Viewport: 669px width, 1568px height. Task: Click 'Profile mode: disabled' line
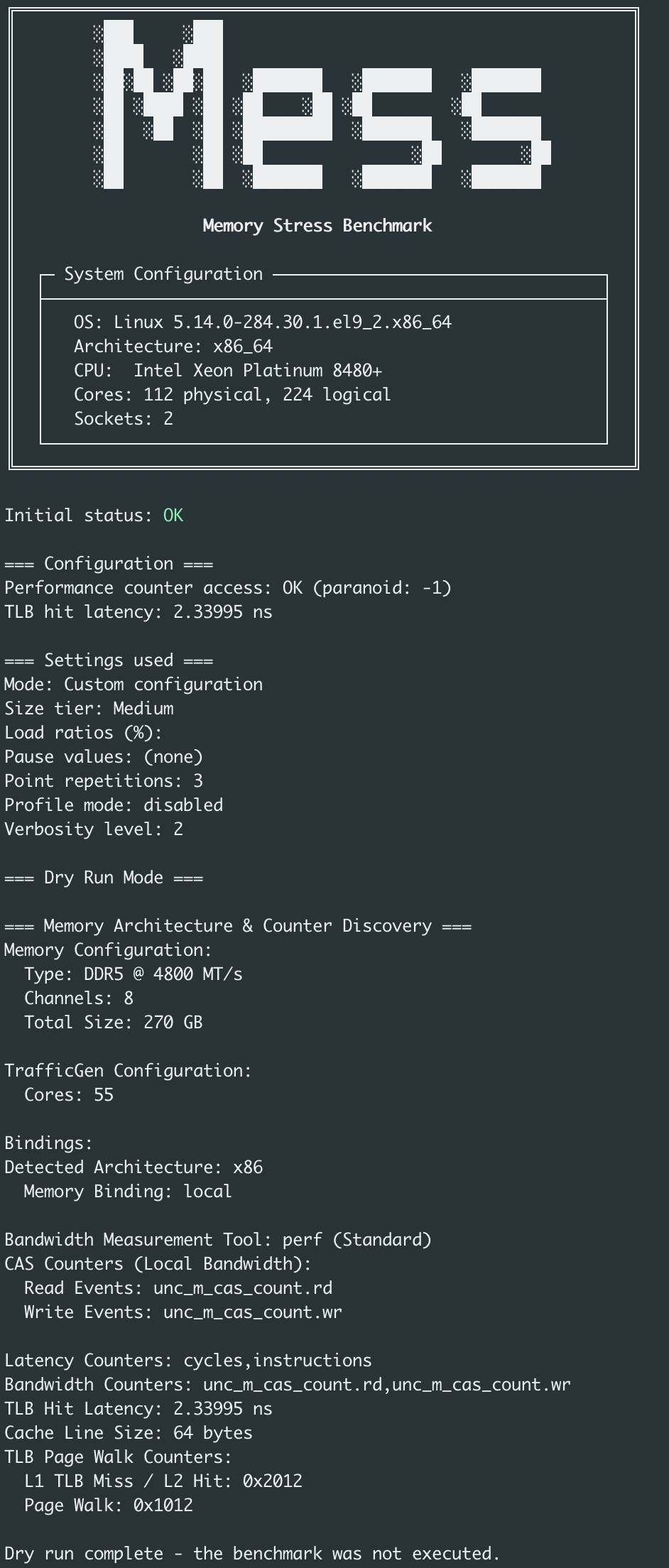click(x=114, y=805)
